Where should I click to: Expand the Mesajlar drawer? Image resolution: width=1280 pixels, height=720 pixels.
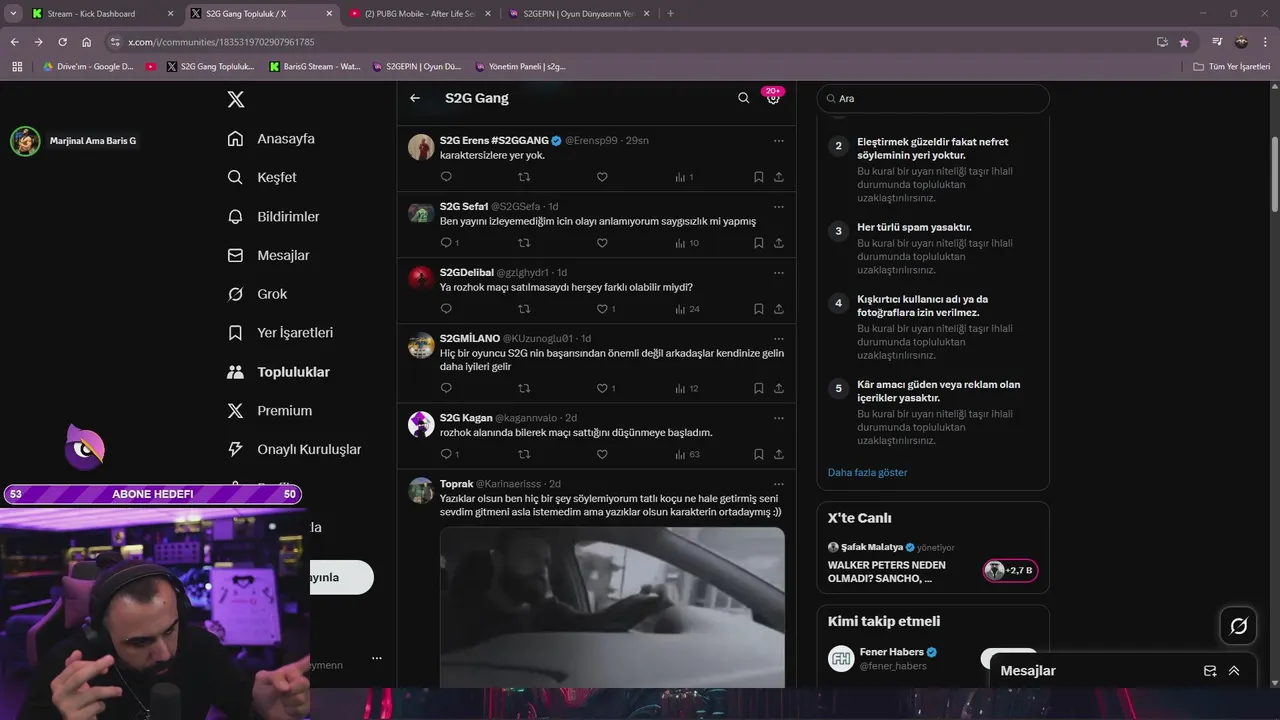click(1234, 671)
